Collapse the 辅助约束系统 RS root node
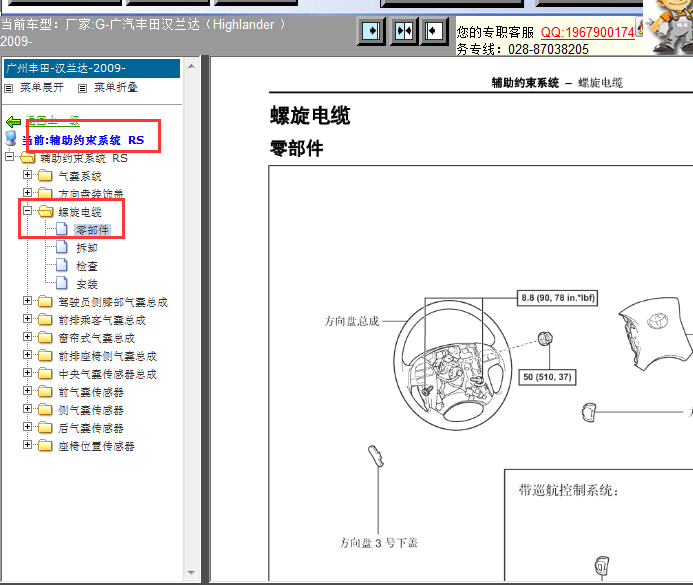The image size is (693, 585). 9,156
